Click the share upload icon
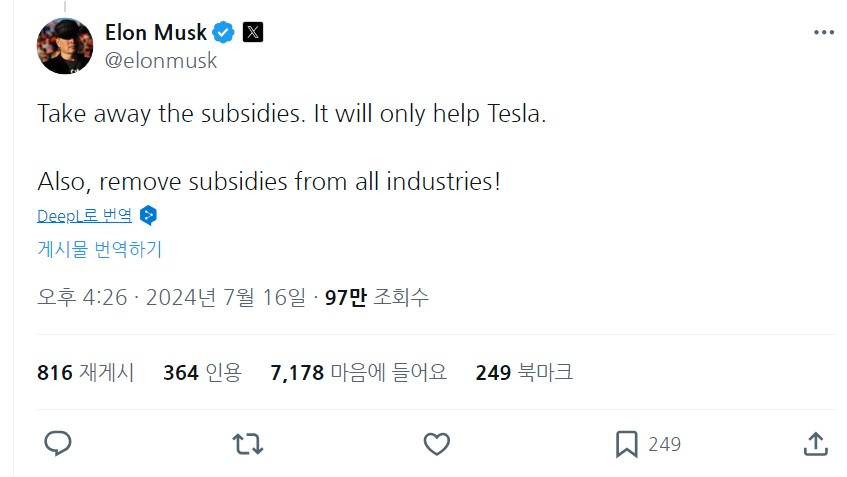 point(815,443)
